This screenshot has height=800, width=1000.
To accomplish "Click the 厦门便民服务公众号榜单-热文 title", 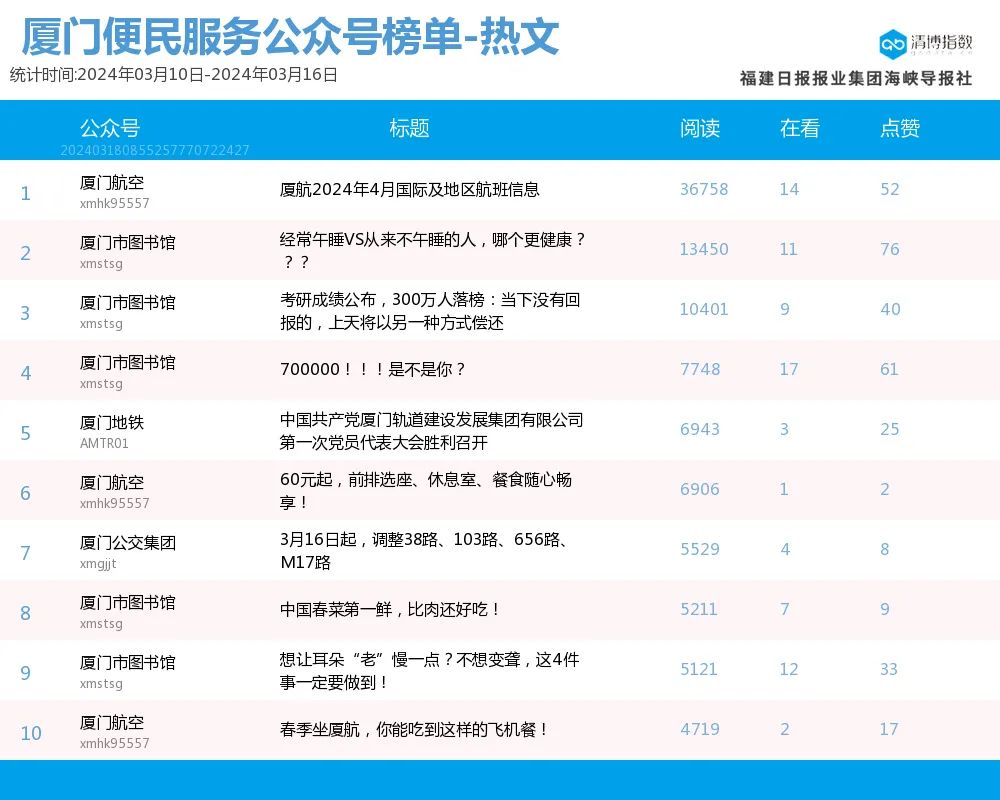I will 288,37.
